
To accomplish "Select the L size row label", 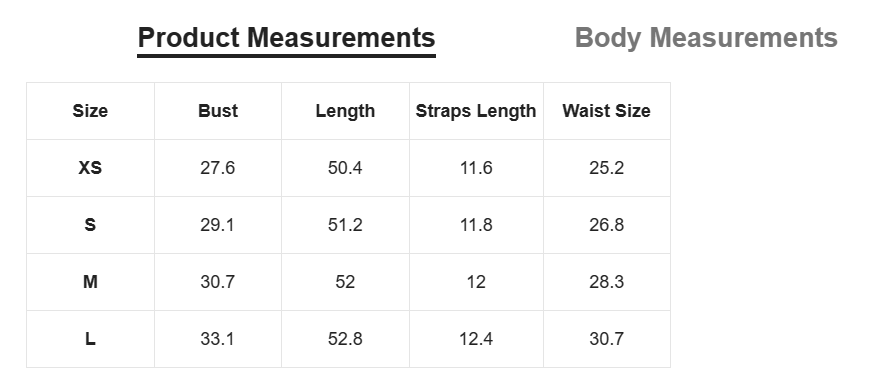I will 90,339.
